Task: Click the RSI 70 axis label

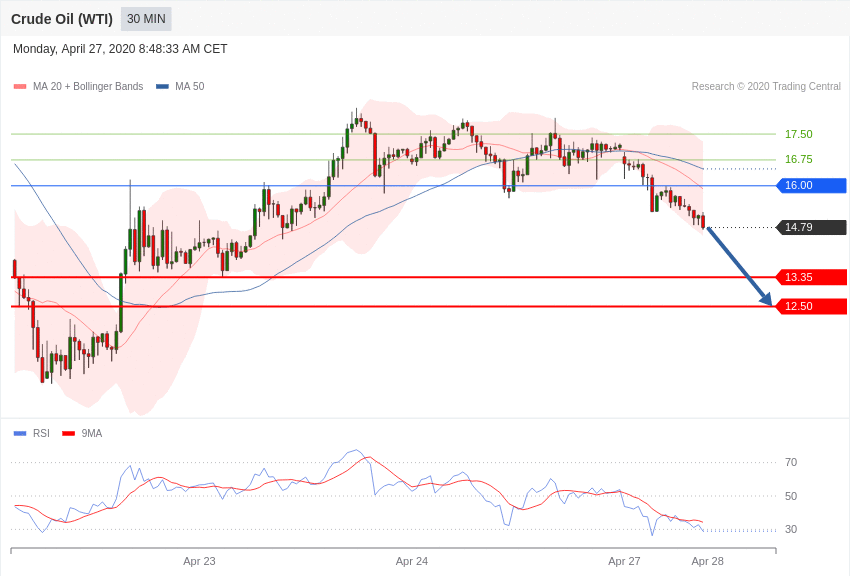Action: pos(791,462)
